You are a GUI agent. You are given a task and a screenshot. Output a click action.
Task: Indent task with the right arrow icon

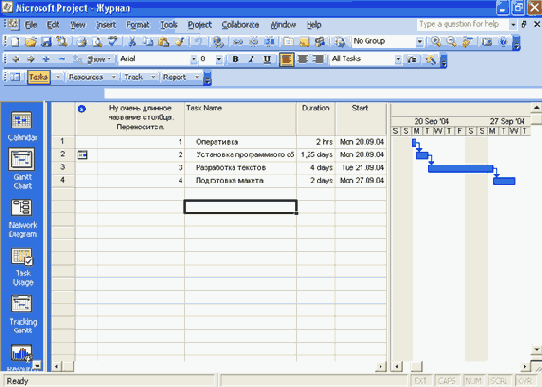coord(31,59)
